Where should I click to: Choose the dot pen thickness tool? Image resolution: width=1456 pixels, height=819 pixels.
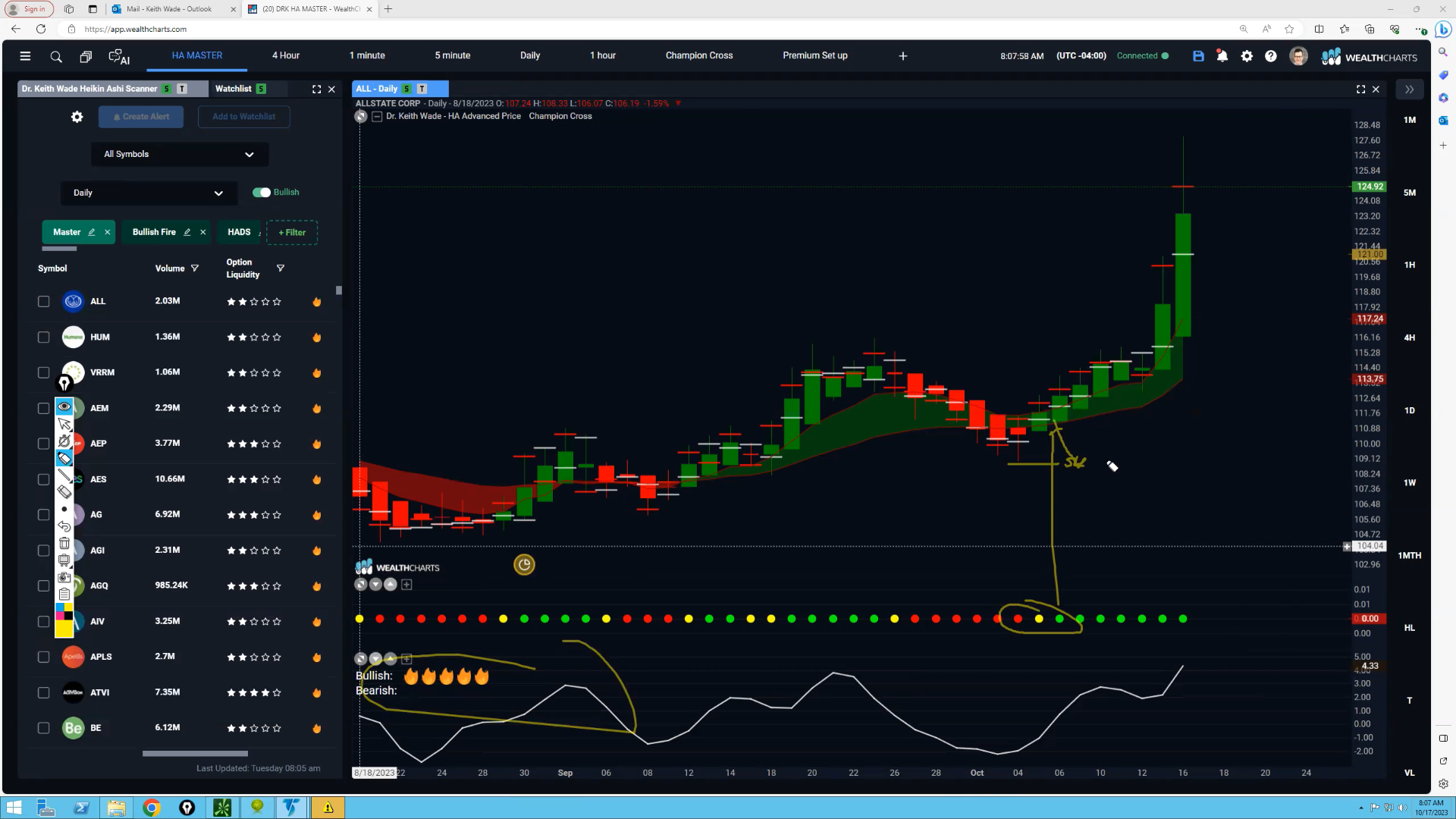tap(64, 509)
